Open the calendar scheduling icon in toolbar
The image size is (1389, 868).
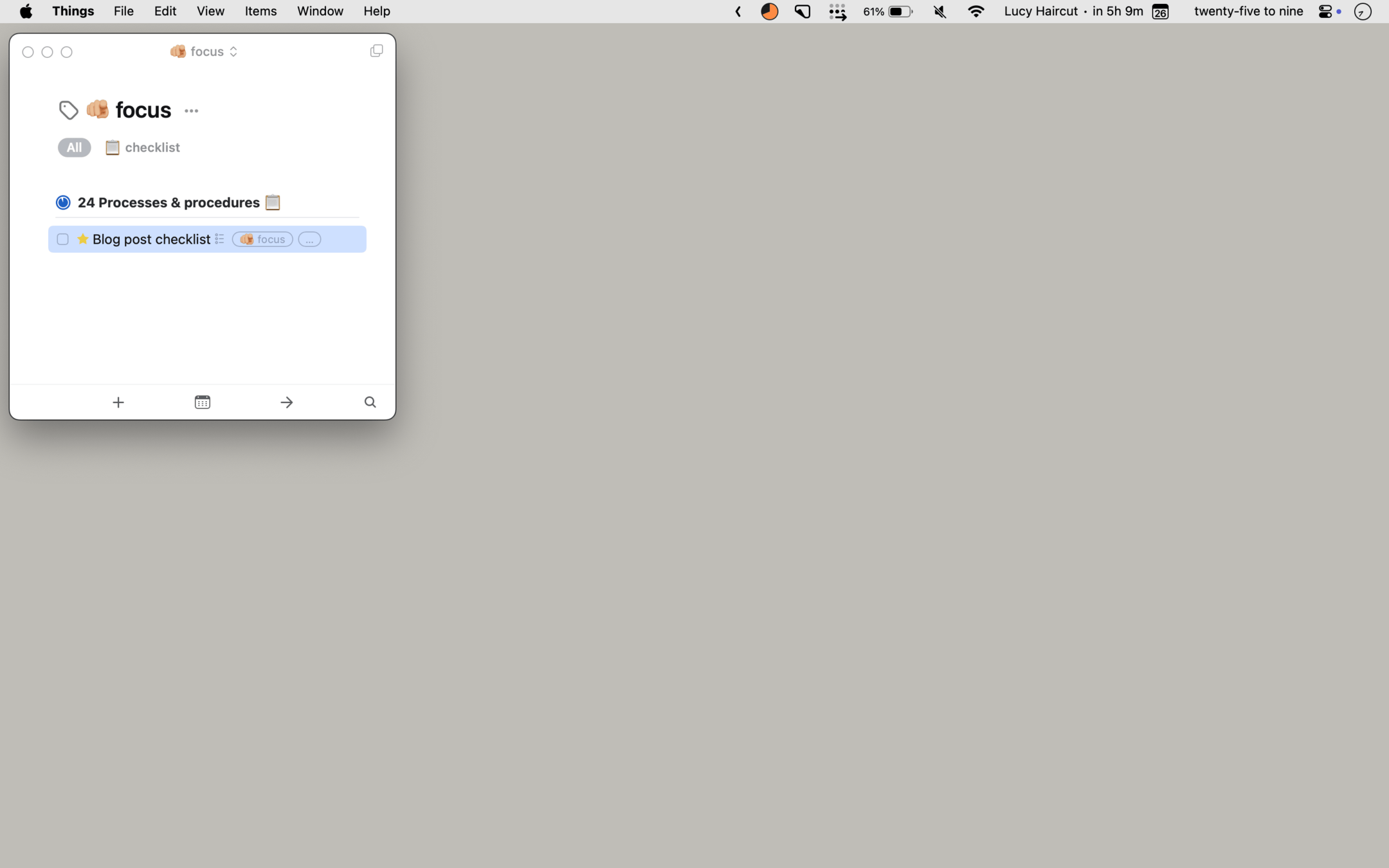202,401
